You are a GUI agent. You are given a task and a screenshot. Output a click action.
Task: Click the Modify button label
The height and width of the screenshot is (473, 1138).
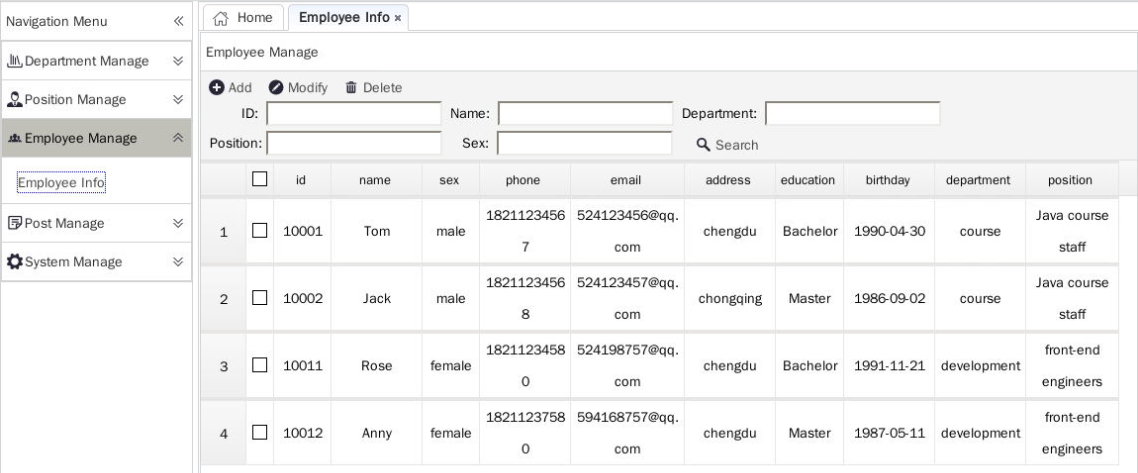308,88
